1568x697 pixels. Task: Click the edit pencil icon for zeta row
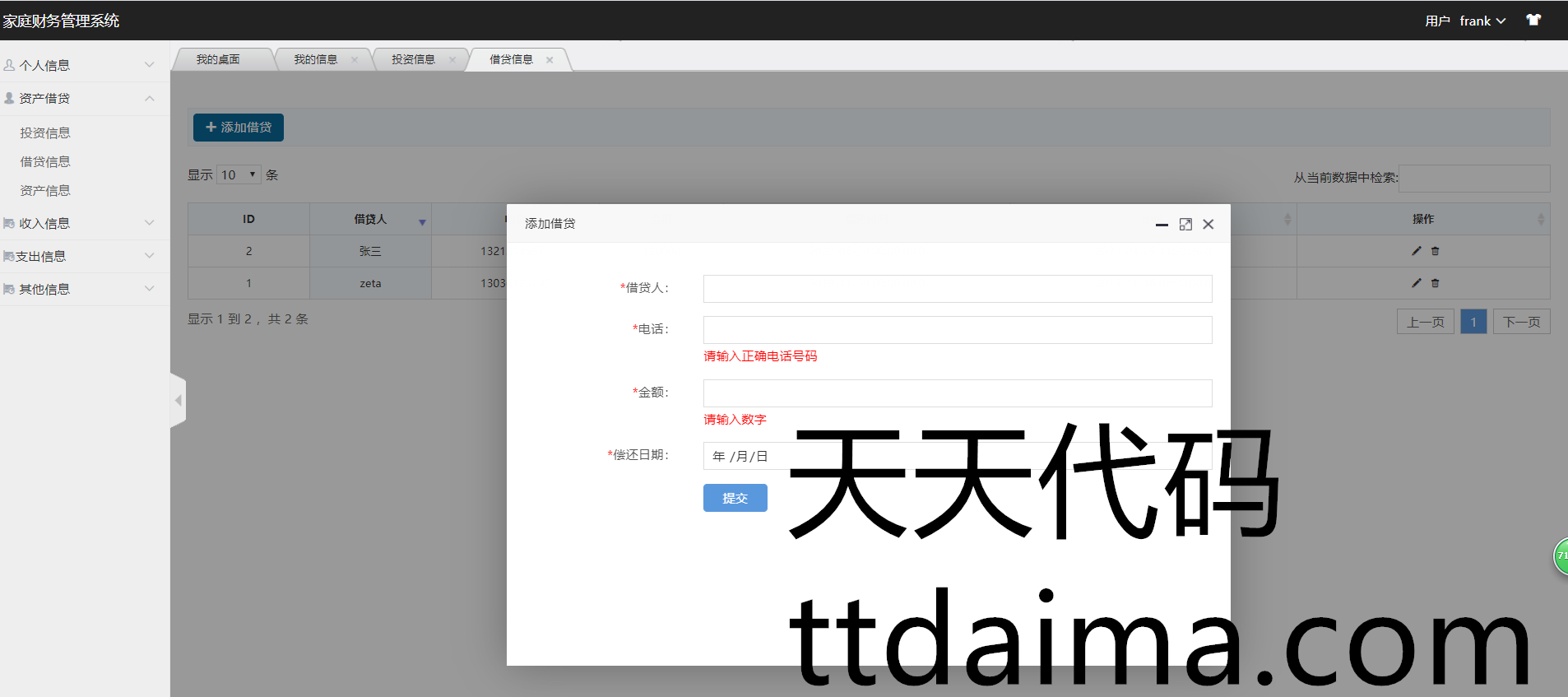(x=1416, y=283)
